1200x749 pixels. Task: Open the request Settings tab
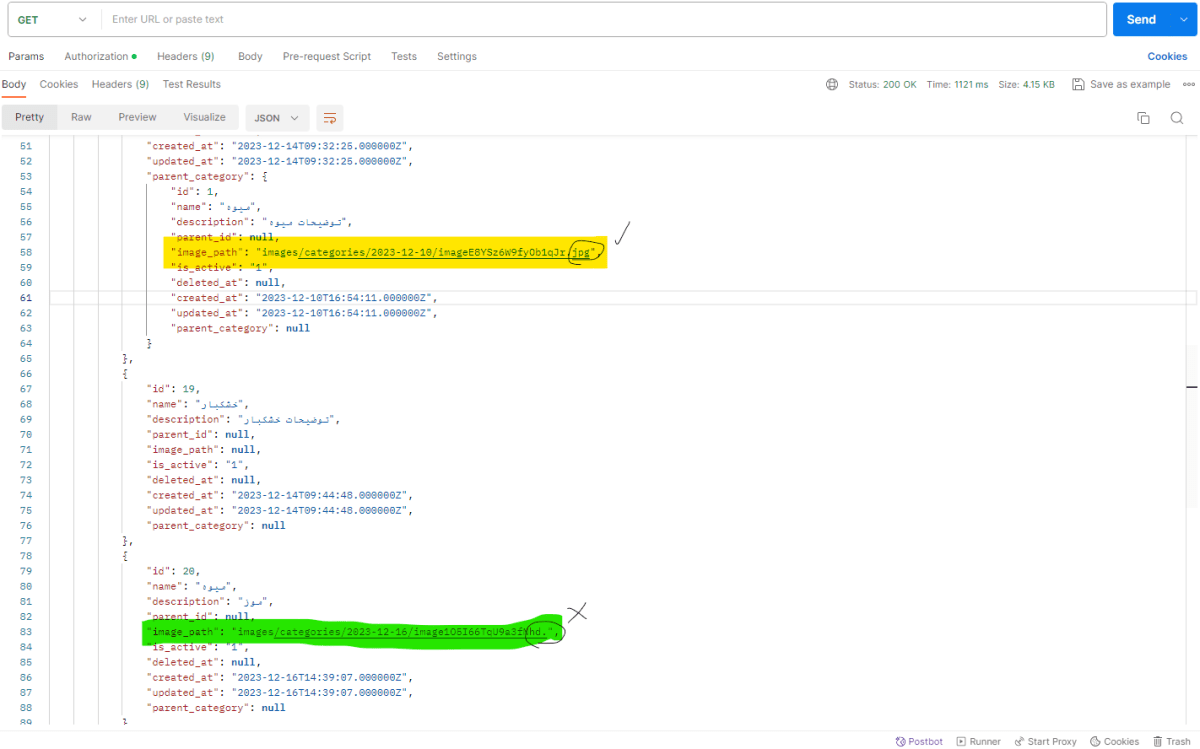457,57
